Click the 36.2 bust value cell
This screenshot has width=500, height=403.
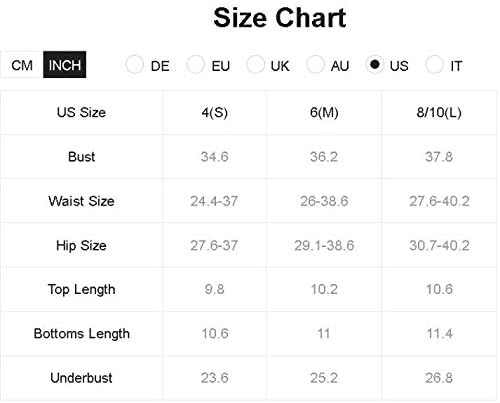click(324, 157)
